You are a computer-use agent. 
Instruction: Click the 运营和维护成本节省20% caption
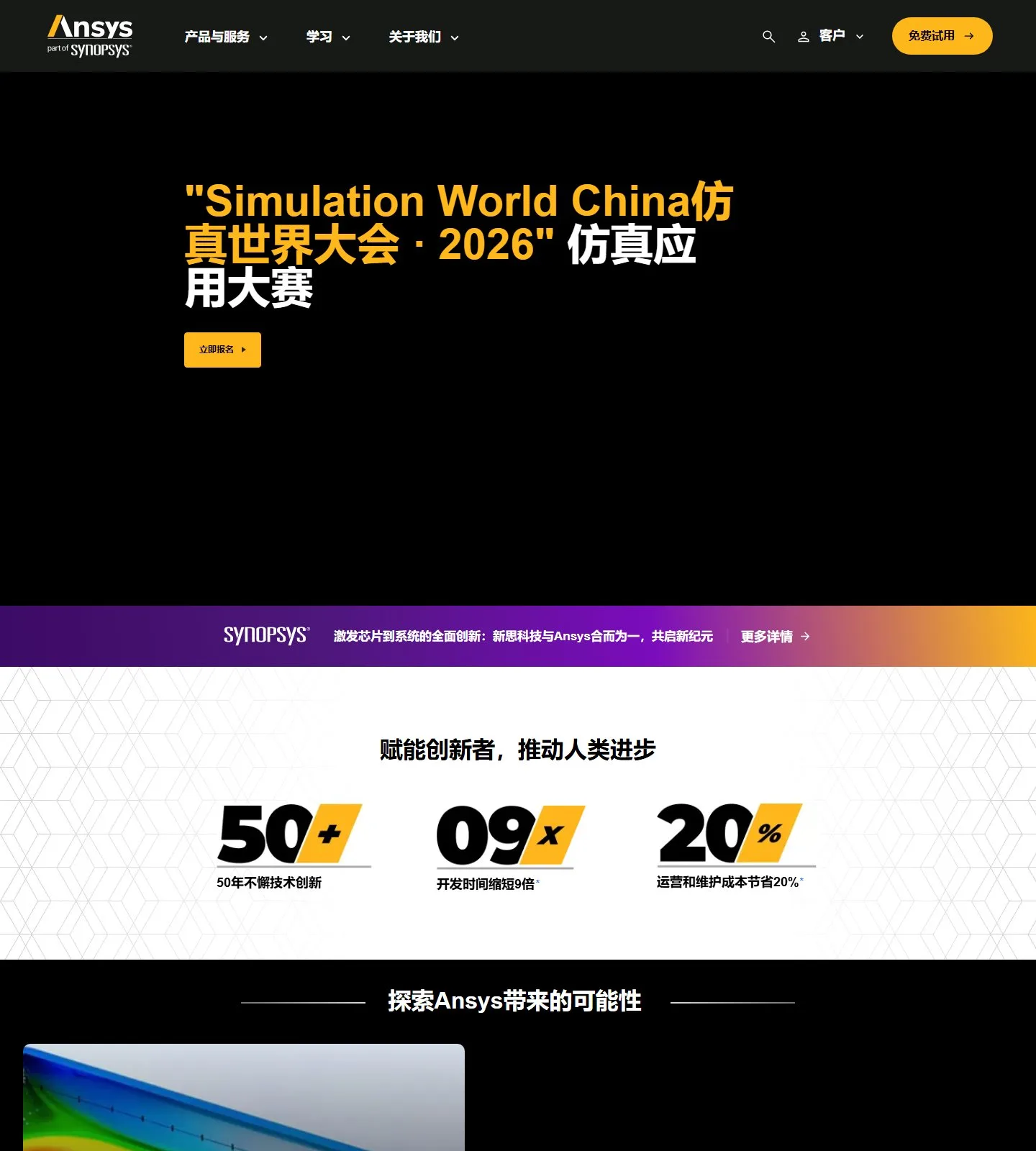[730, 882]
